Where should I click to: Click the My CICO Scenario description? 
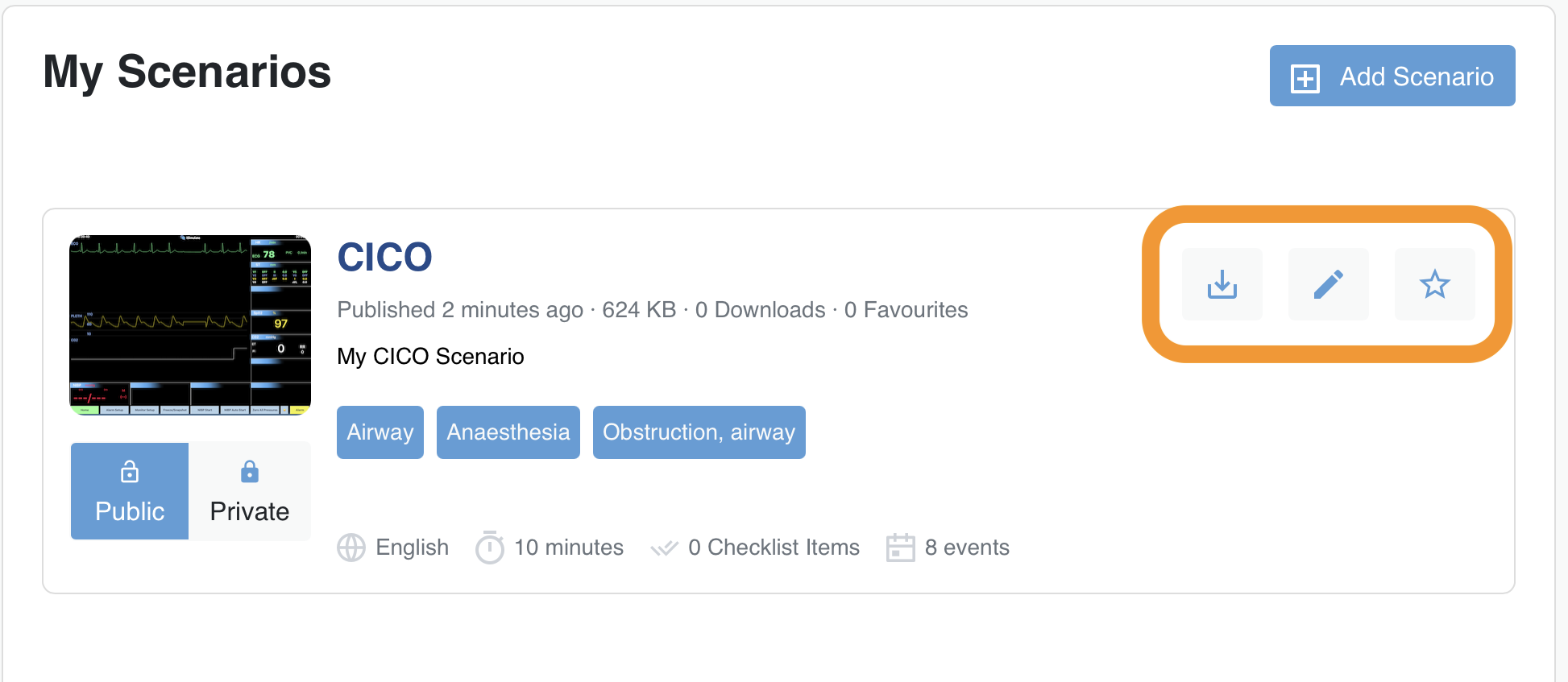coord(430,356)
